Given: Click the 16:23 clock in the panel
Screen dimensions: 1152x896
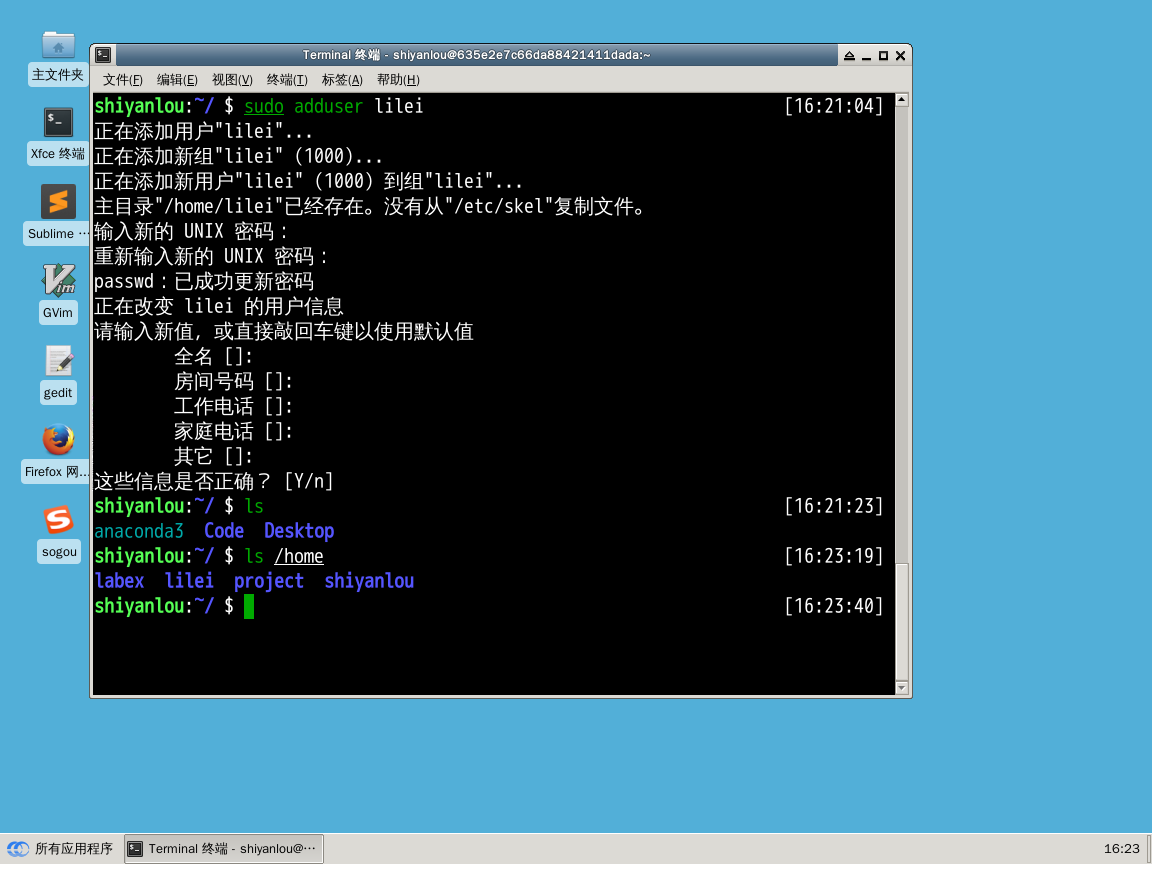Looking at the screenshot, I should point(1121,849).
